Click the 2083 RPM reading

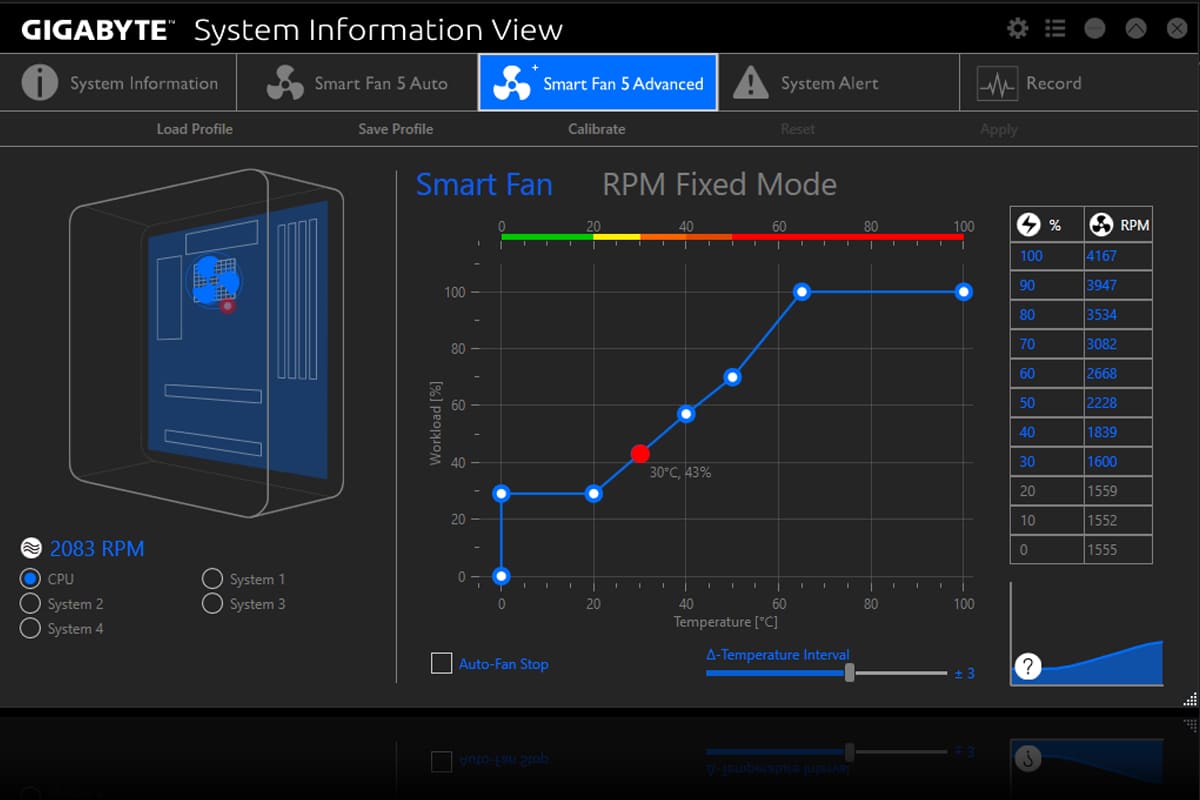click(x=97, y=548)
